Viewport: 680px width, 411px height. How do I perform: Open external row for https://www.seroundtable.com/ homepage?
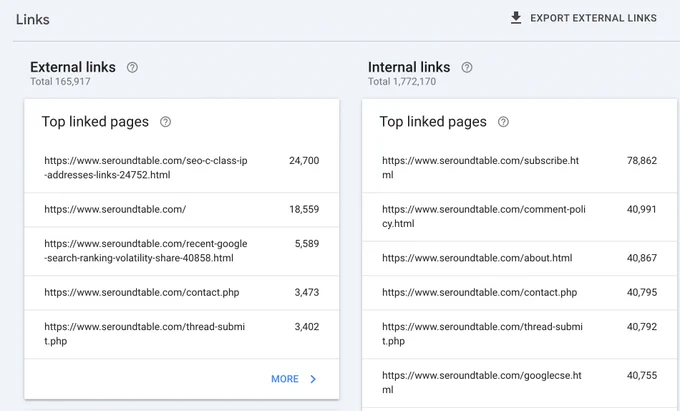182,209
